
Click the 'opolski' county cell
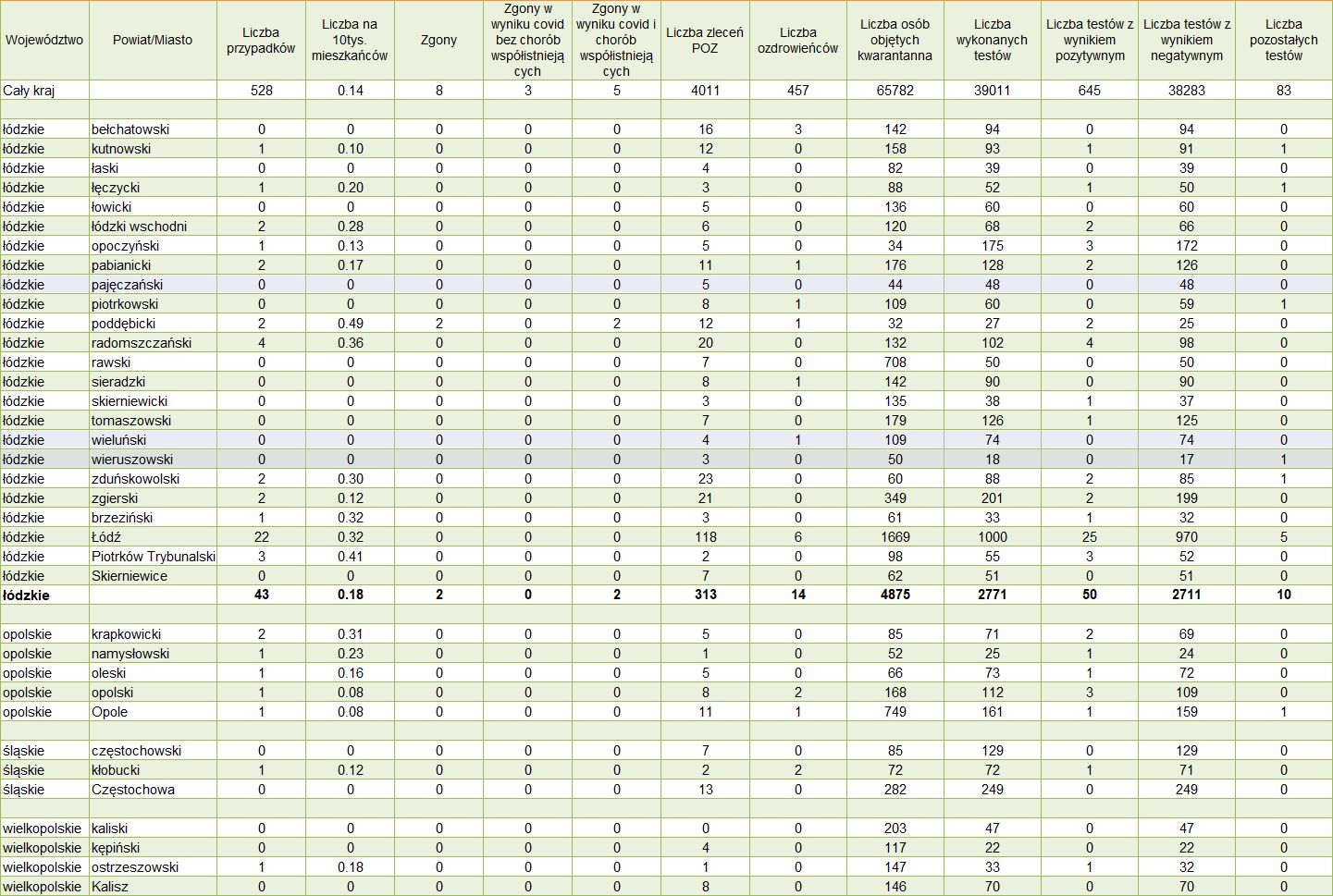tap(153, 693)
